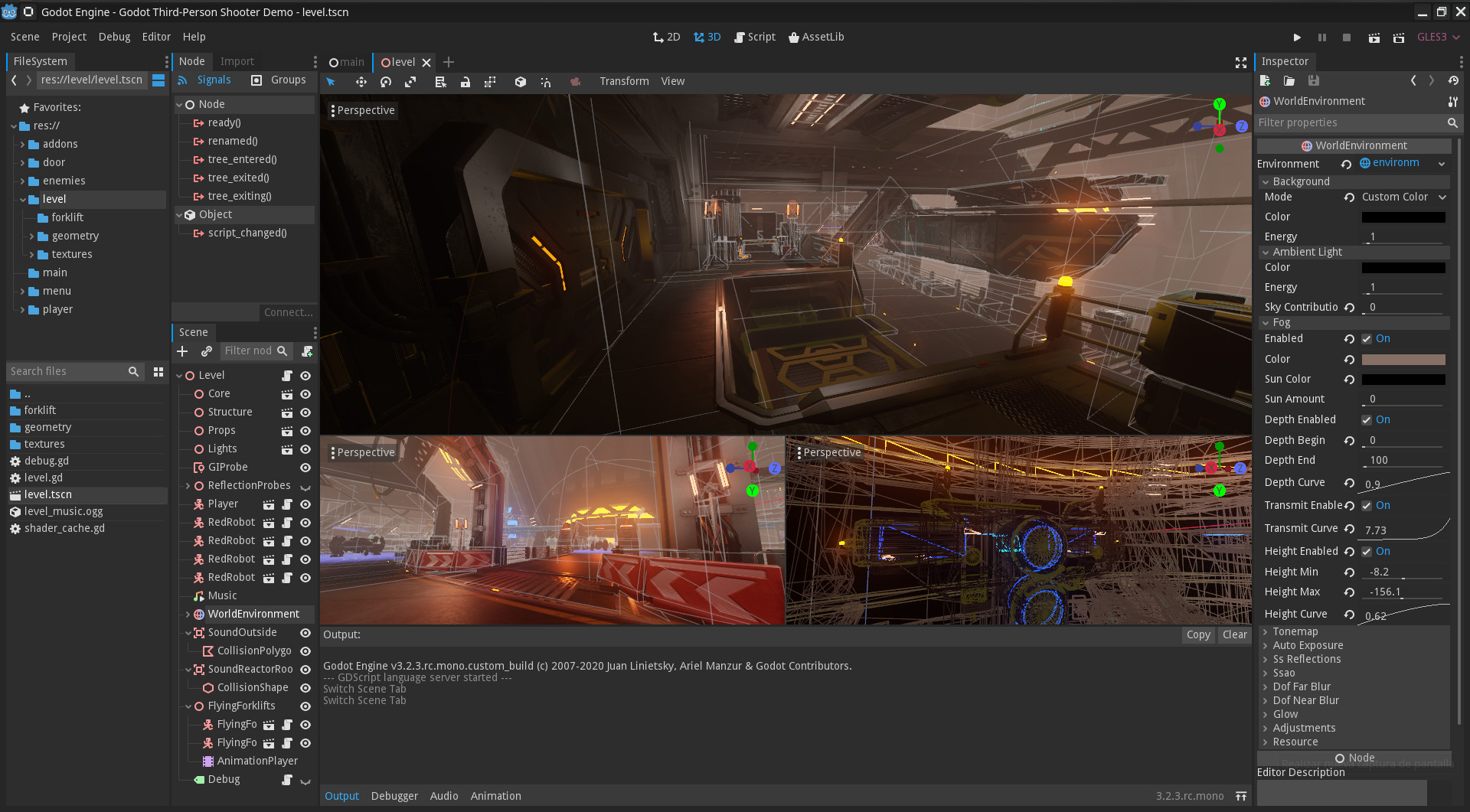Switch to the Import tab

pos(237,61)
